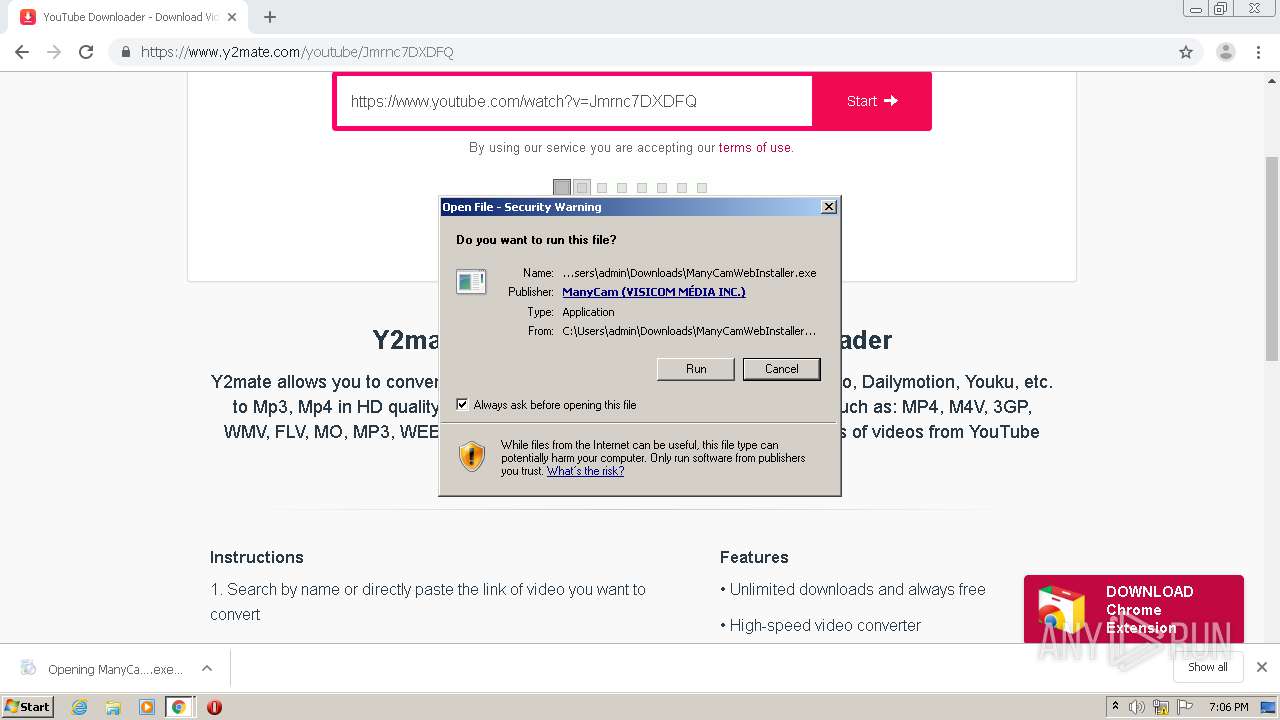Select the last slider indicator square
The image size is (1280, 720).
pos(702,188)
